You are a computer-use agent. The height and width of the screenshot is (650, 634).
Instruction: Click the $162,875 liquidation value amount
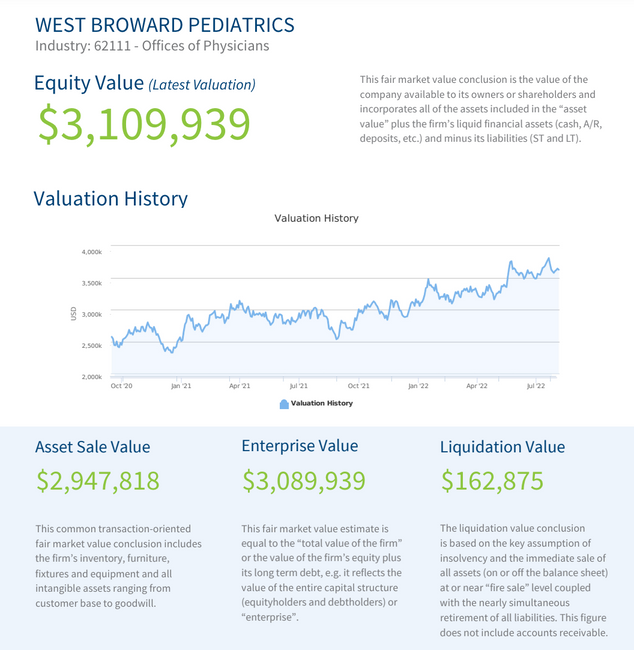(492, 481)
